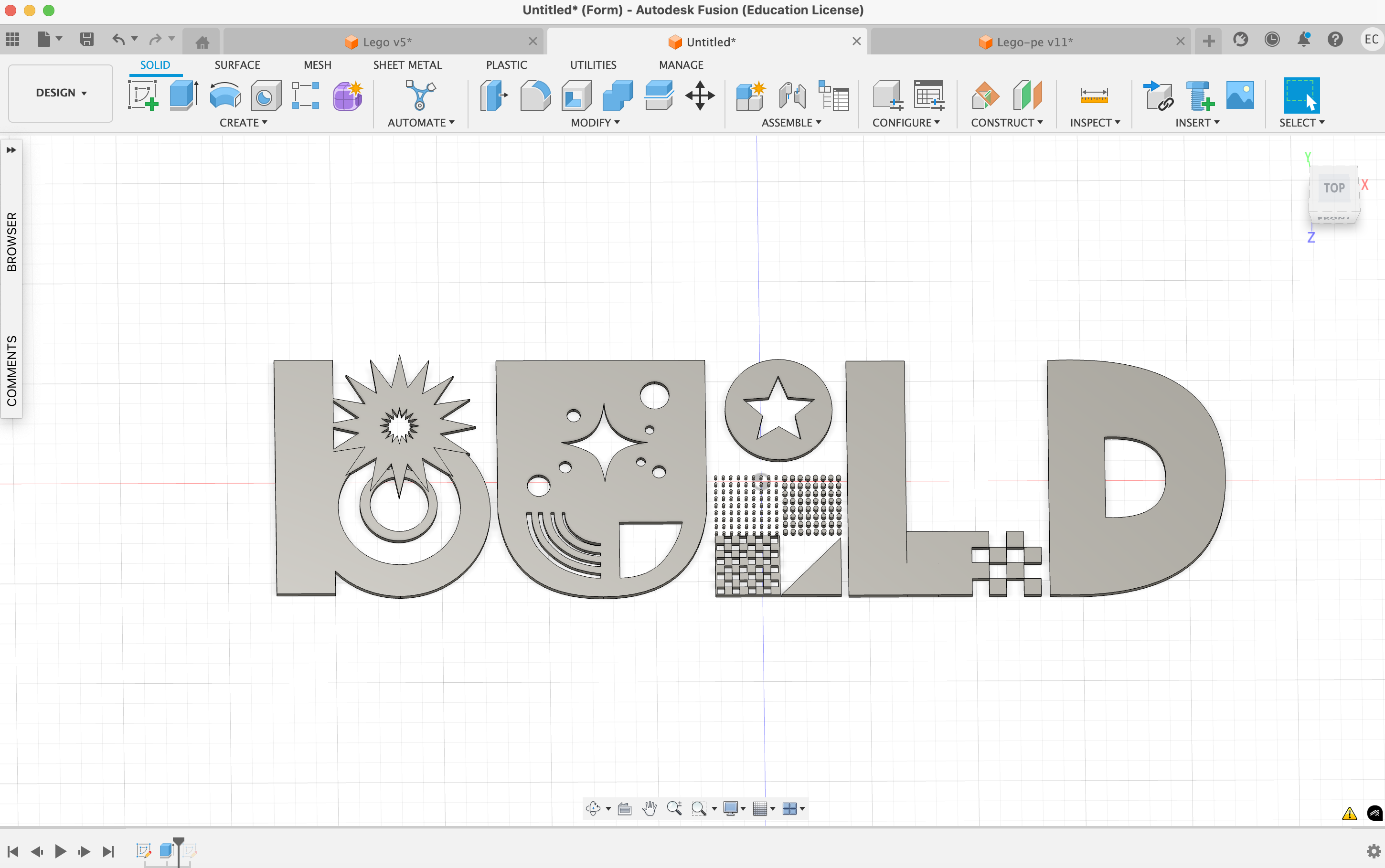This screenshot has width=1385, height=868.
Task: Click the Insert Canvas image icon
Action: point(1240,95)
